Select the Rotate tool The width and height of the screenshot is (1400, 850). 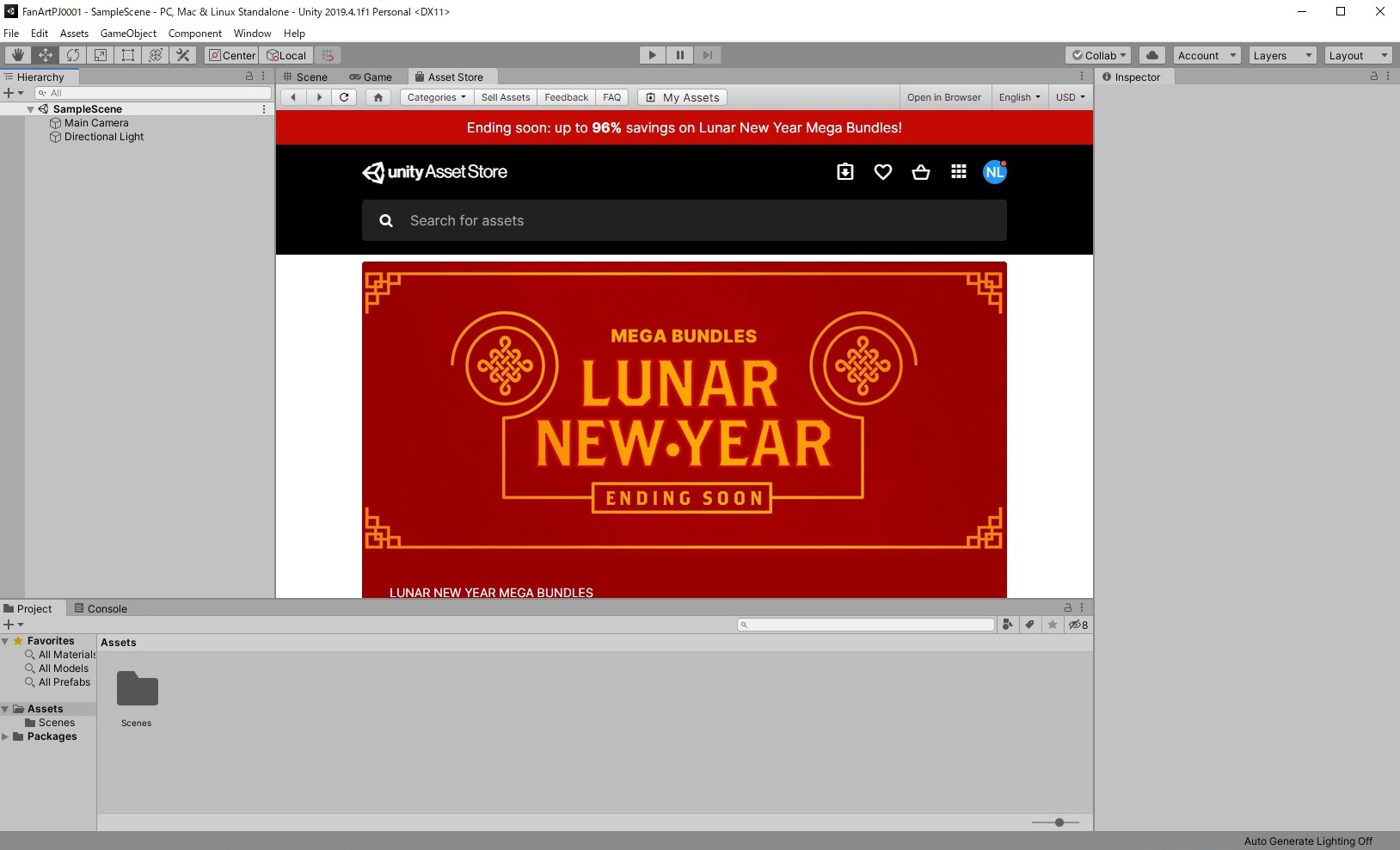[73, 55]
